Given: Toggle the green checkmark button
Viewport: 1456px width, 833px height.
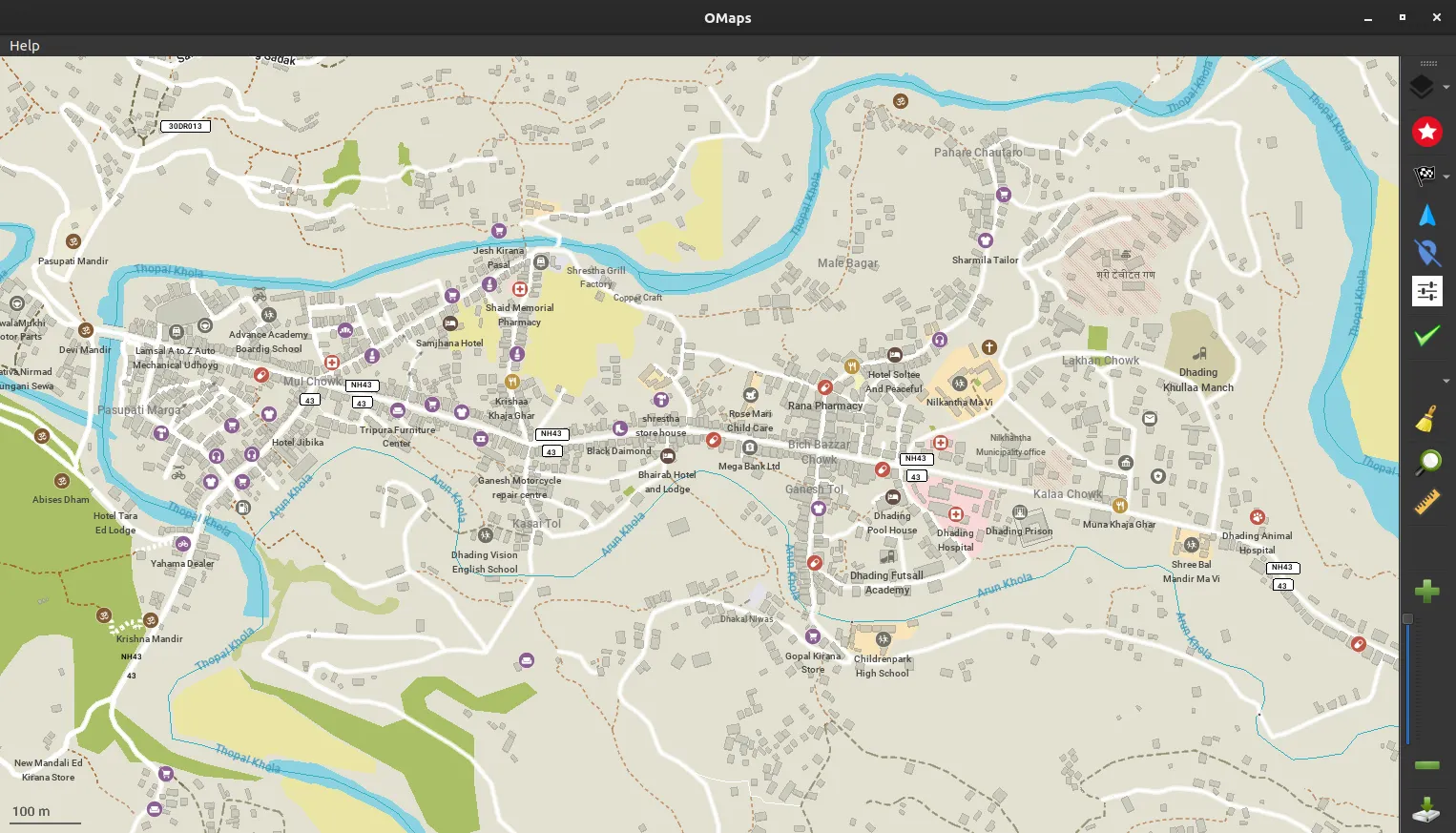Looking at the screenshot, I should pos(1426,335).
